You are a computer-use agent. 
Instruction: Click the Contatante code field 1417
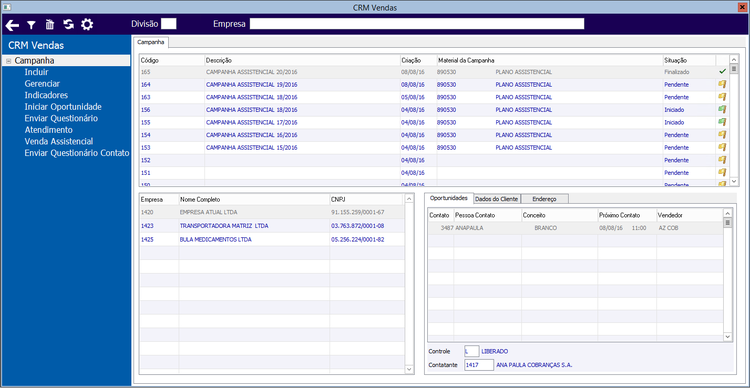coord(479,365)
